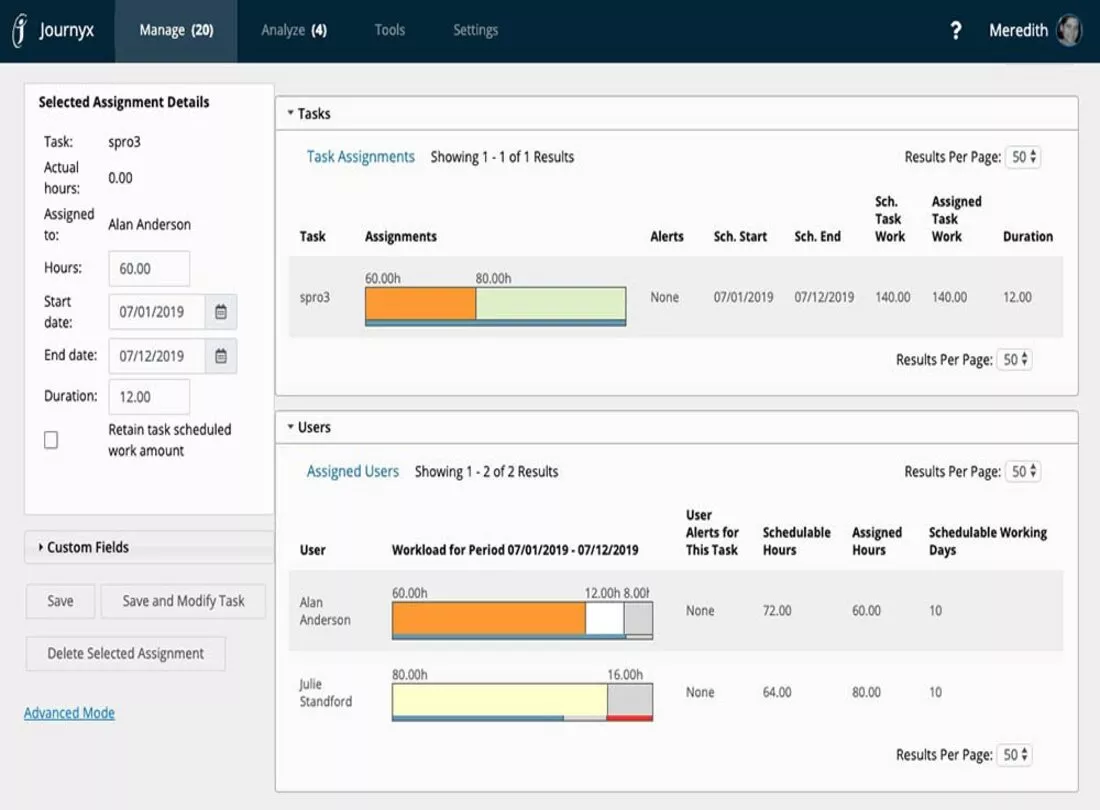This screenshot has height=810, width=1100.
Task: Toggle Retain task scheduled work amount checkbox
Action: click(51, 440)
